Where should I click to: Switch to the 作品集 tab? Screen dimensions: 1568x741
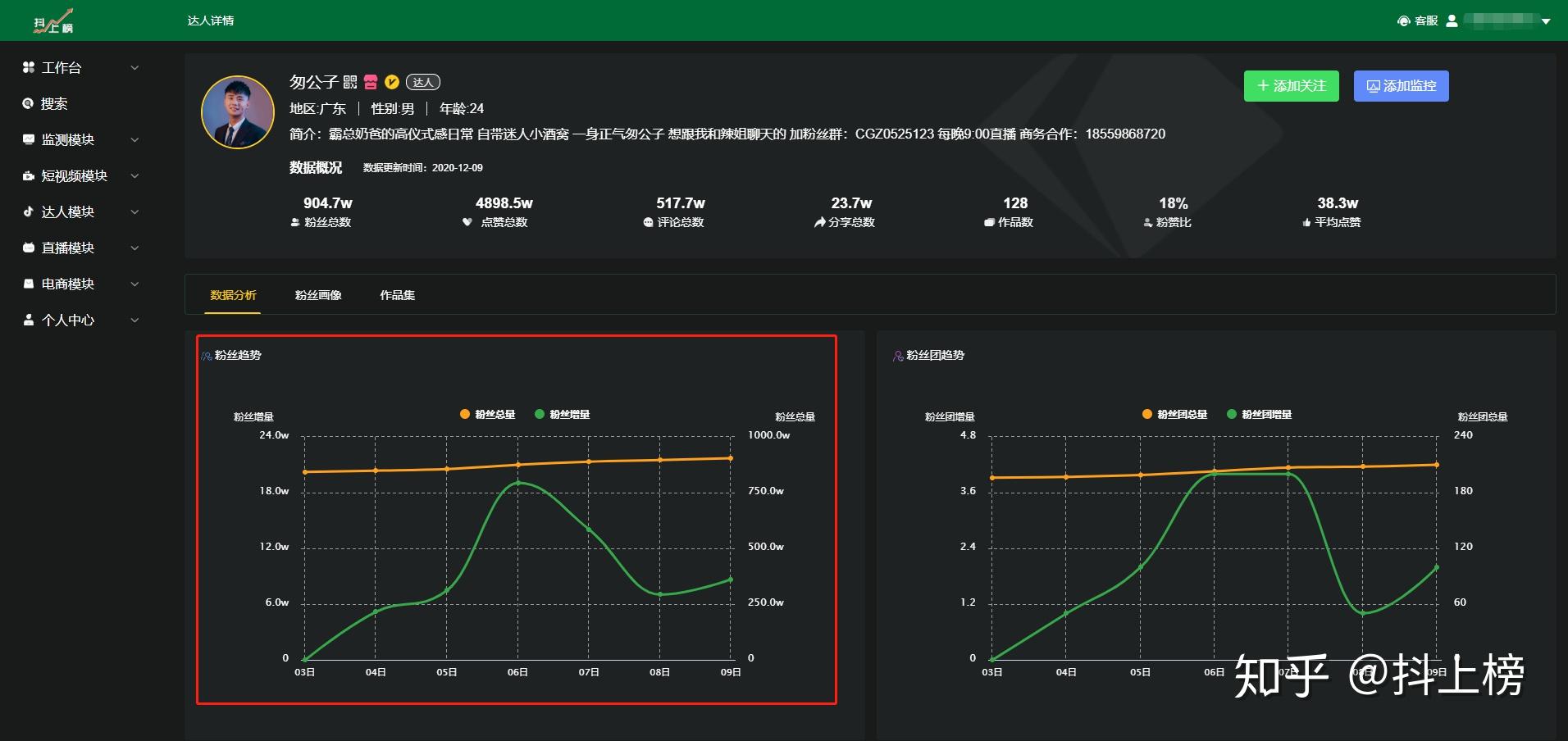click(397, 295)
